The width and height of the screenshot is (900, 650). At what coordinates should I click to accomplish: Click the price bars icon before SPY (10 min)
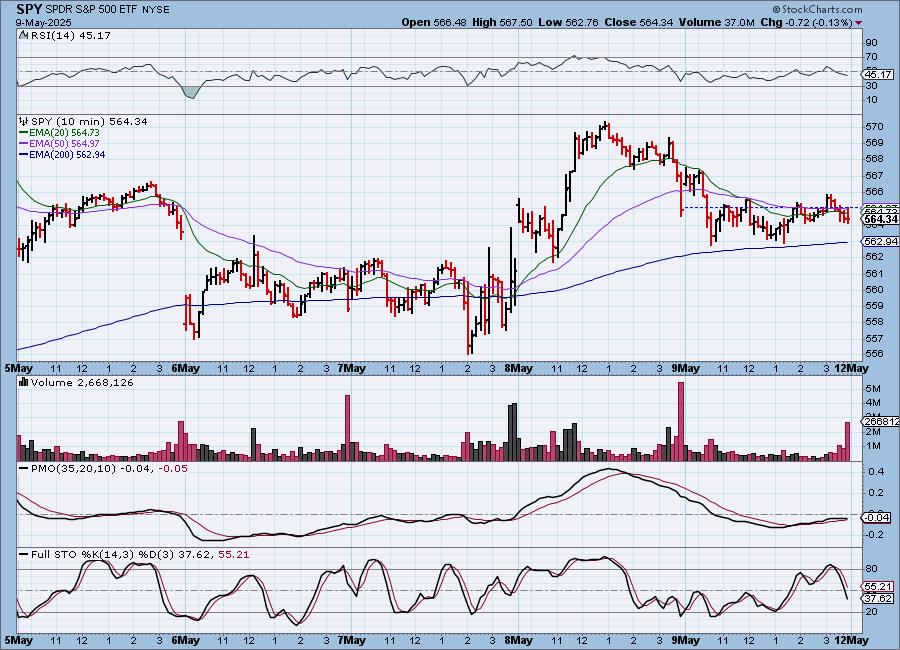tap(24, 121)
